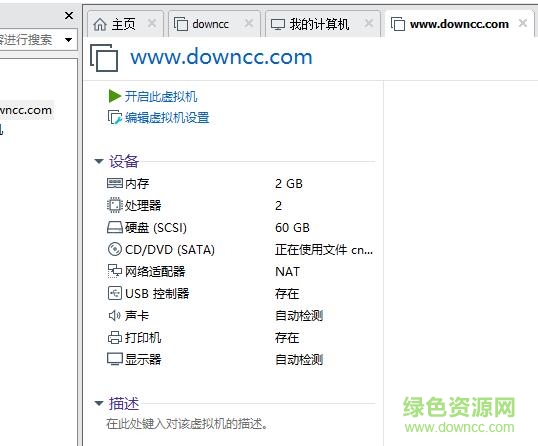Click the green play icon to power on
This screenshot has width=538, height=446.
115,96
